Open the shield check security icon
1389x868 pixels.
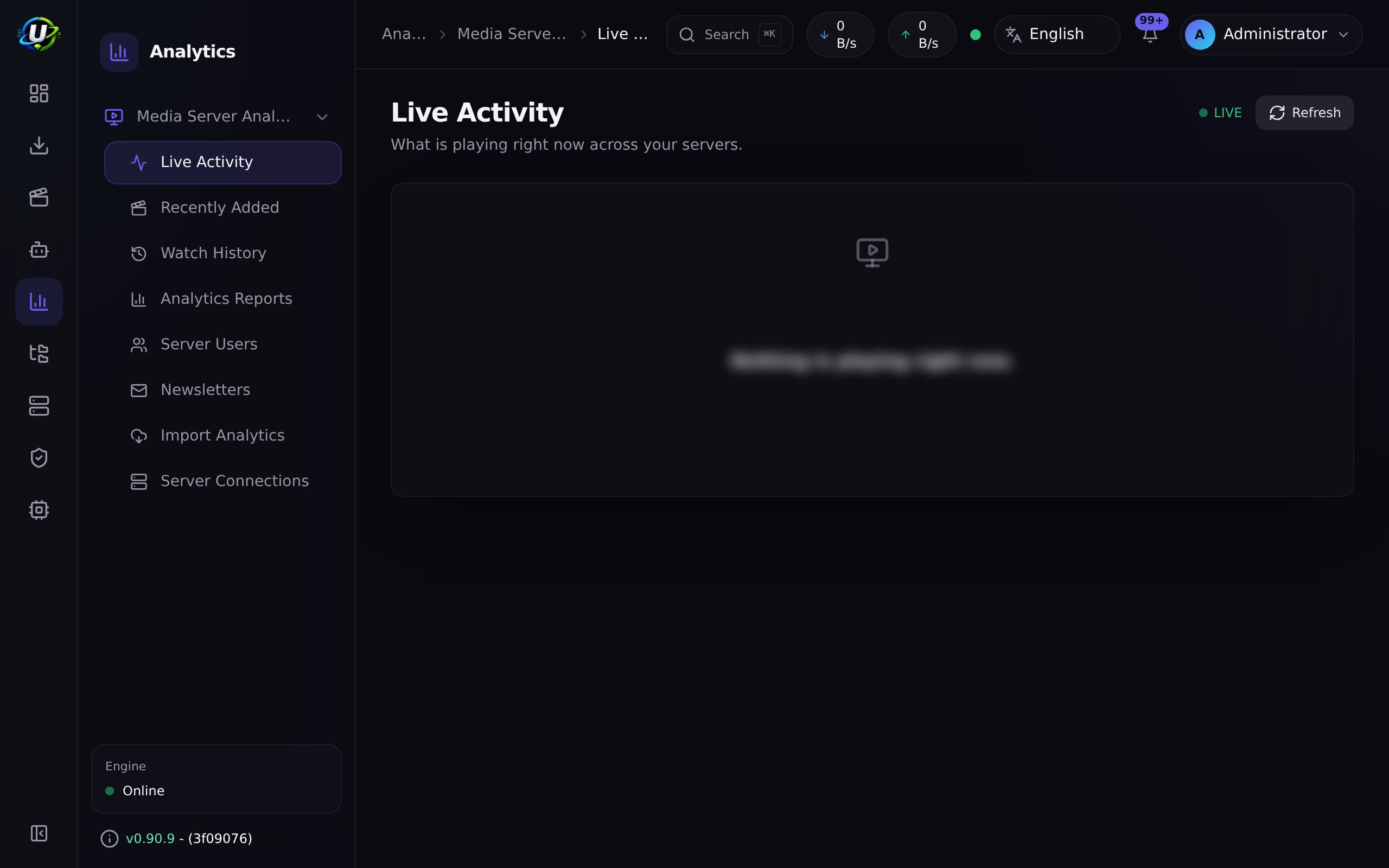click(39, 457)
